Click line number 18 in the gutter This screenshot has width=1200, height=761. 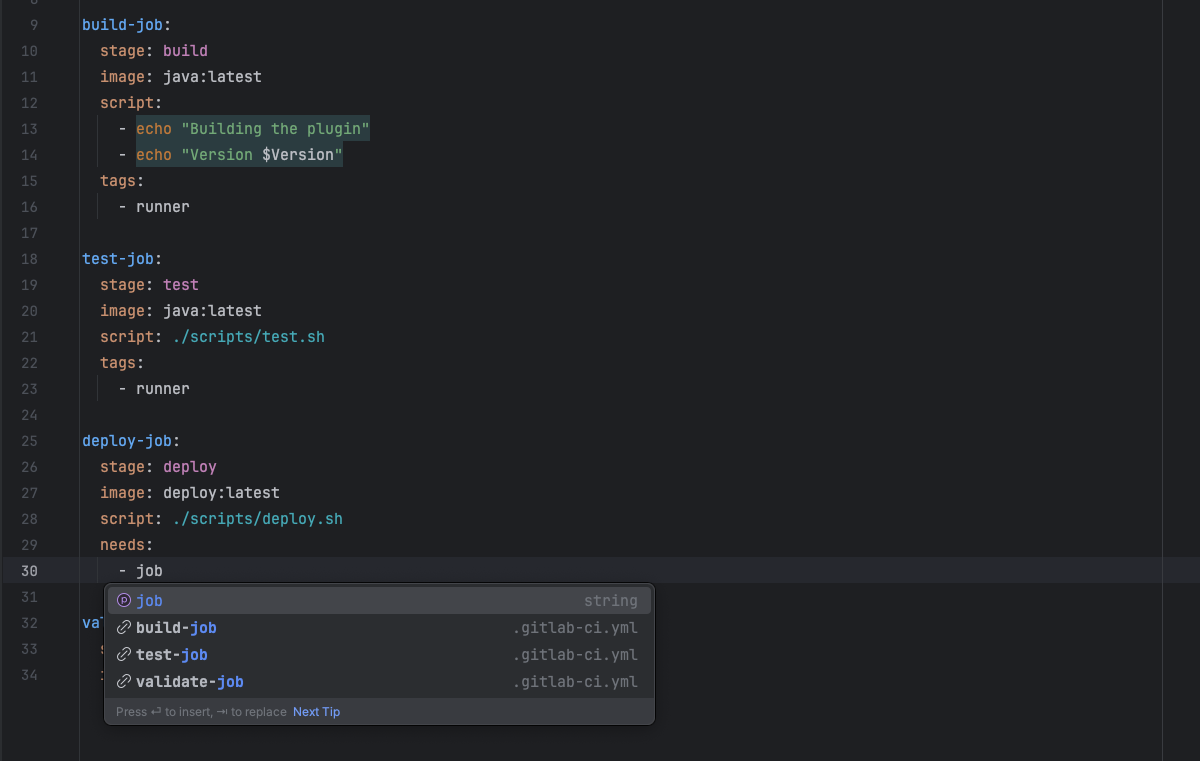29,259
